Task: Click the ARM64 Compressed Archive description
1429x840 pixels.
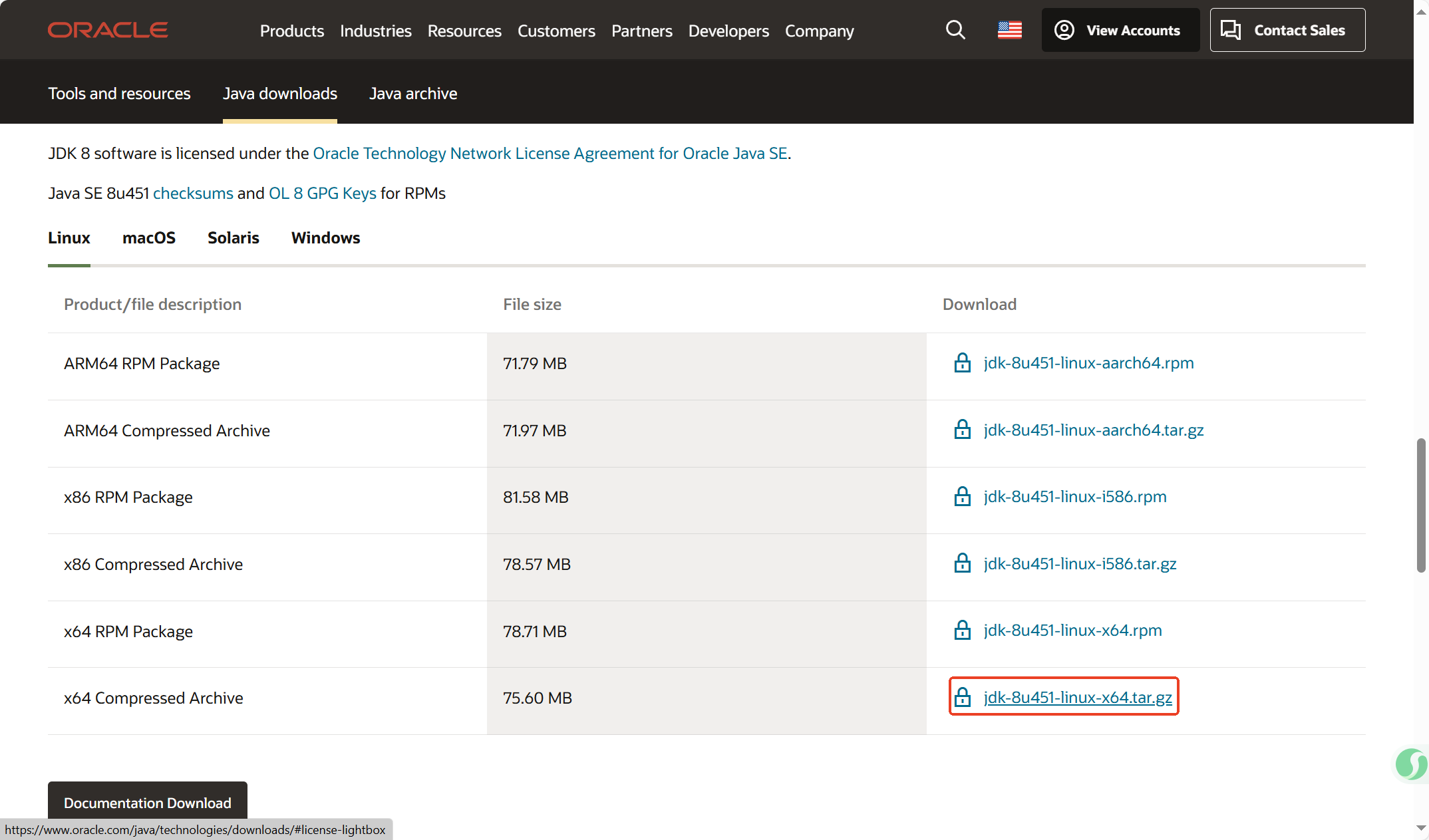Action: click(x=167, y=431)
